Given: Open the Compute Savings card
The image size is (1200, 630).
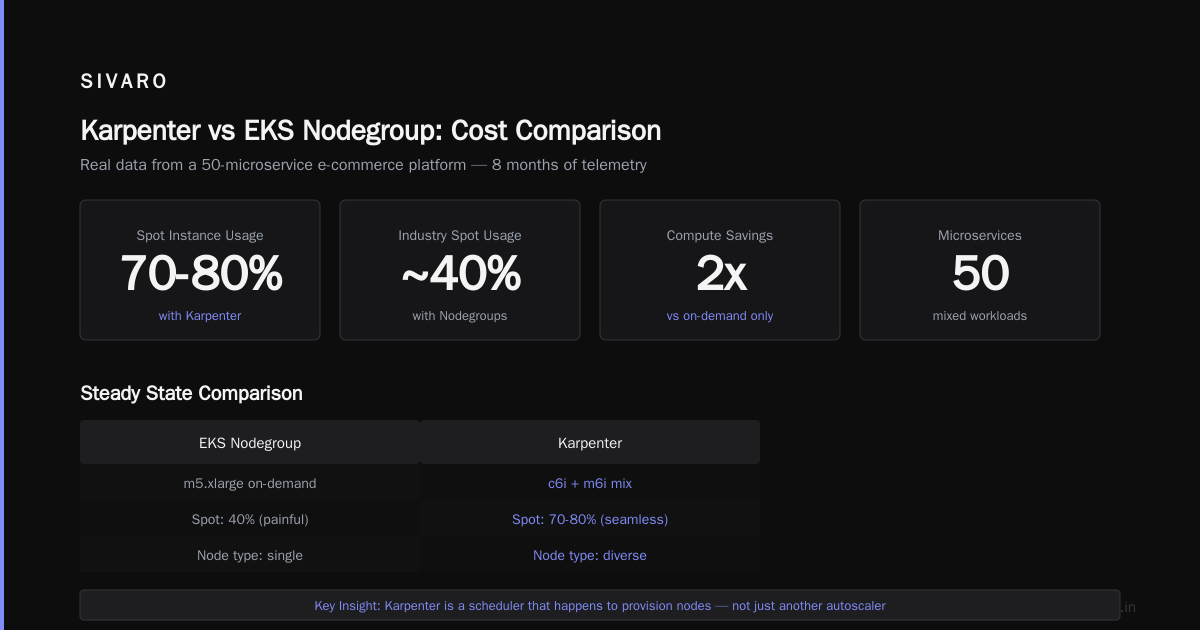Looking at the screenshot, I should coord(720,270).
